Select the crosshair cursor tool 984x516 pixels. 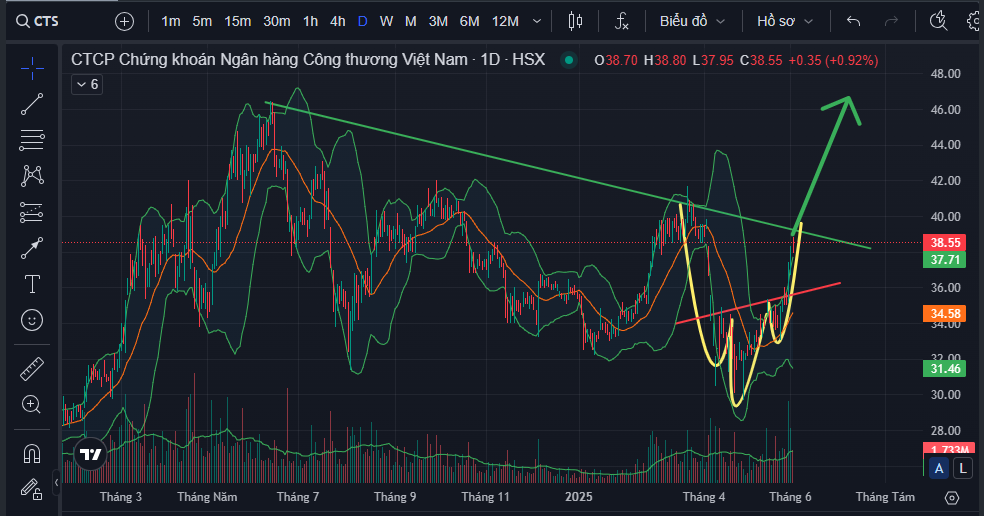point(32,68)
